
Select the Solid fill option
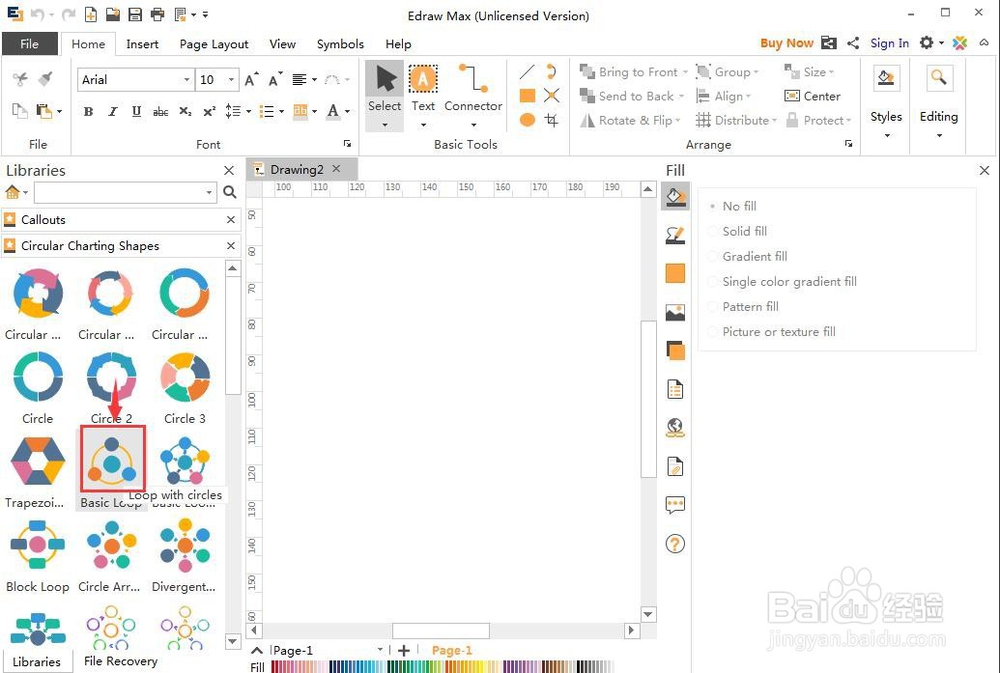pyautogui.click(x=739, y=231)
